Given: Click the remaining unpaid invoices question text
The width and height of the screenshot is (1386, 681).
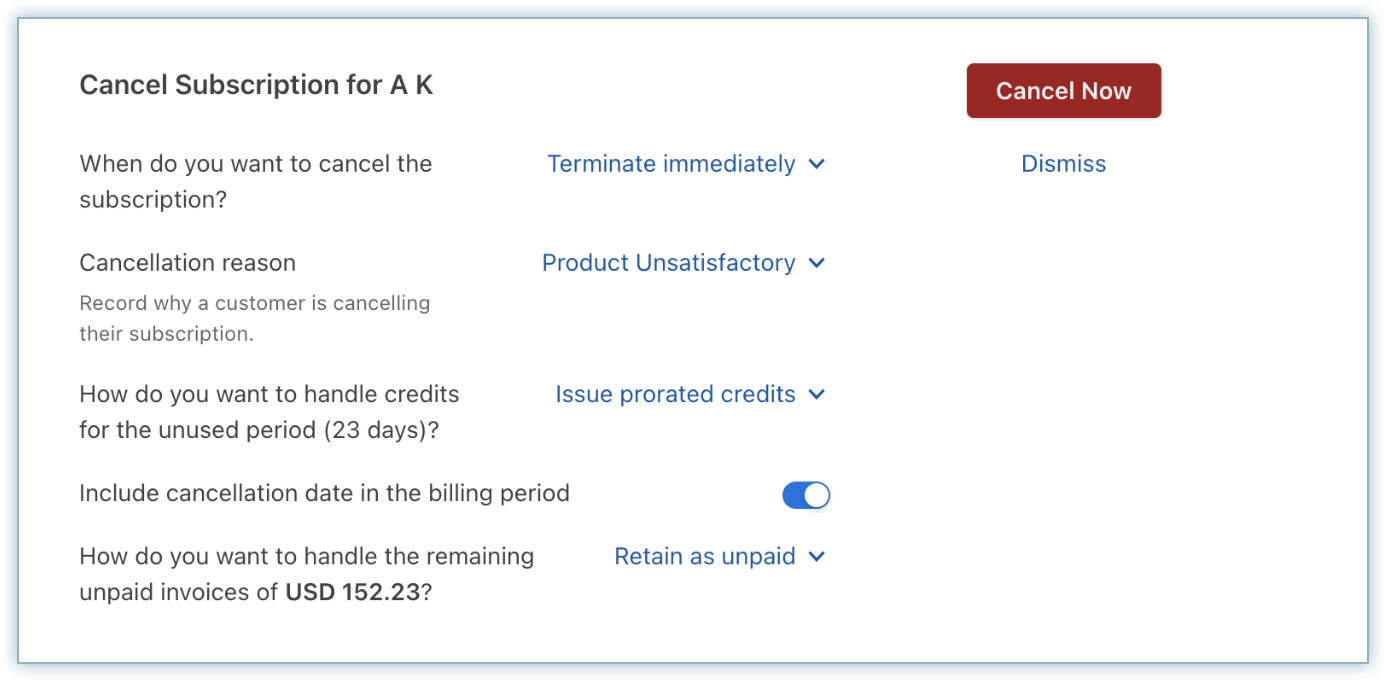Looking at the screenshot, I should coord(306,556).
